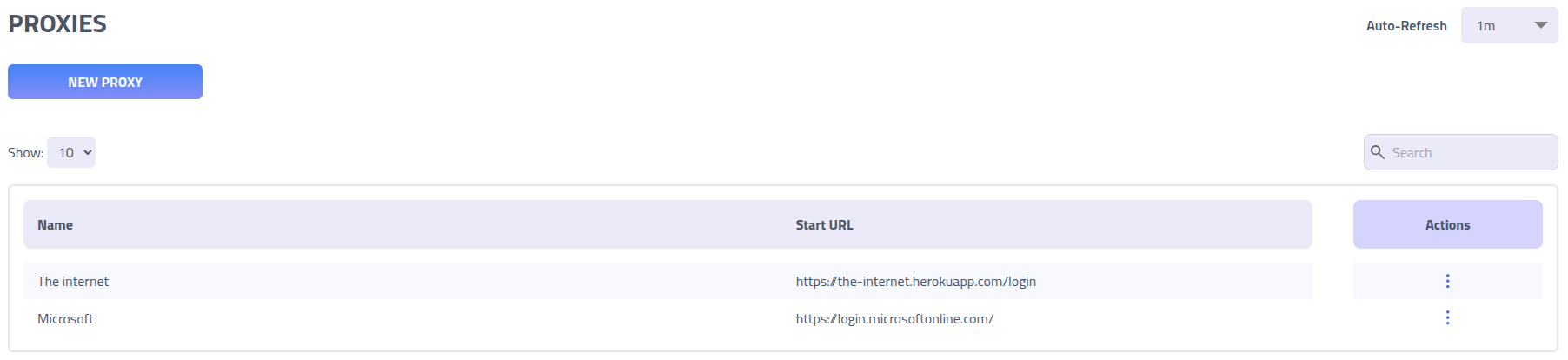Click the magnifier icon in the search box
This screenshot has width=1568, height=360.
(x=1378, y=152)
